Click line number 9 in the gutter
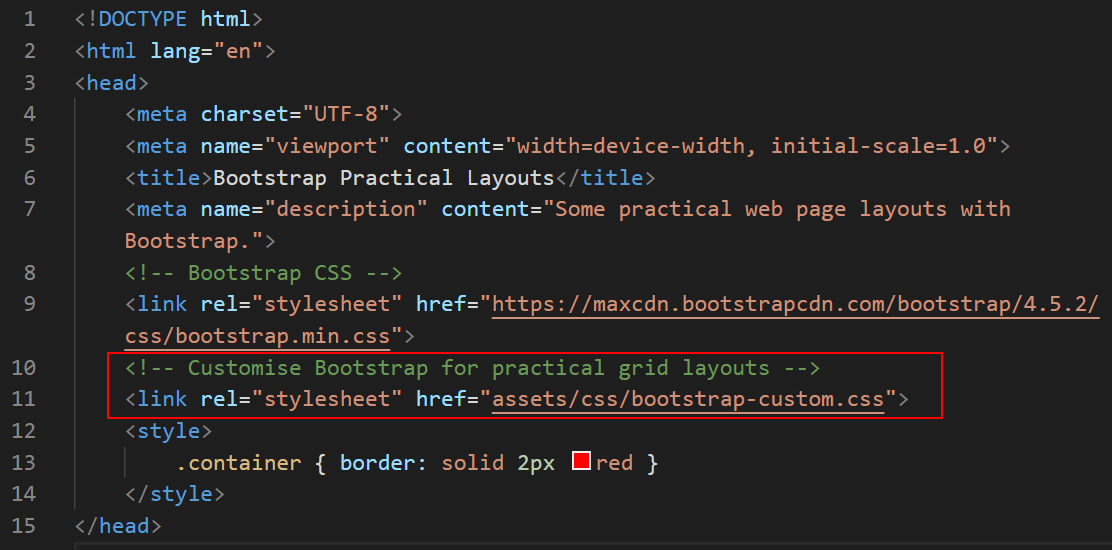Screen dimensions: 1112x550 point(29,304)
